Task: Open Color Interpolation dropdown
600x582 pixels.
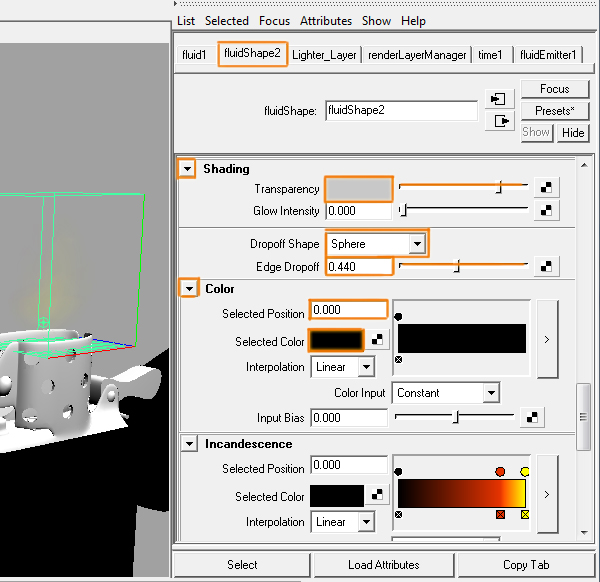Action: click(x=366, y=367)
